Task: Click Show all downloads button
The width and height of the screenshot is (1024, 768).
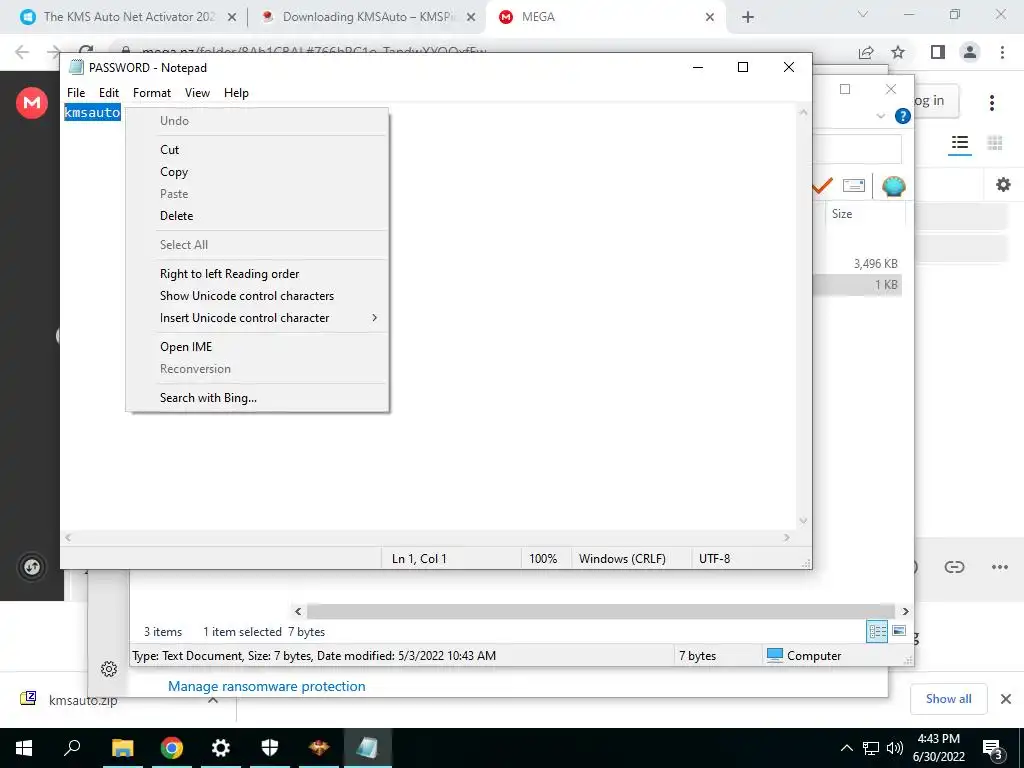Action: click(x=948, y=699)
